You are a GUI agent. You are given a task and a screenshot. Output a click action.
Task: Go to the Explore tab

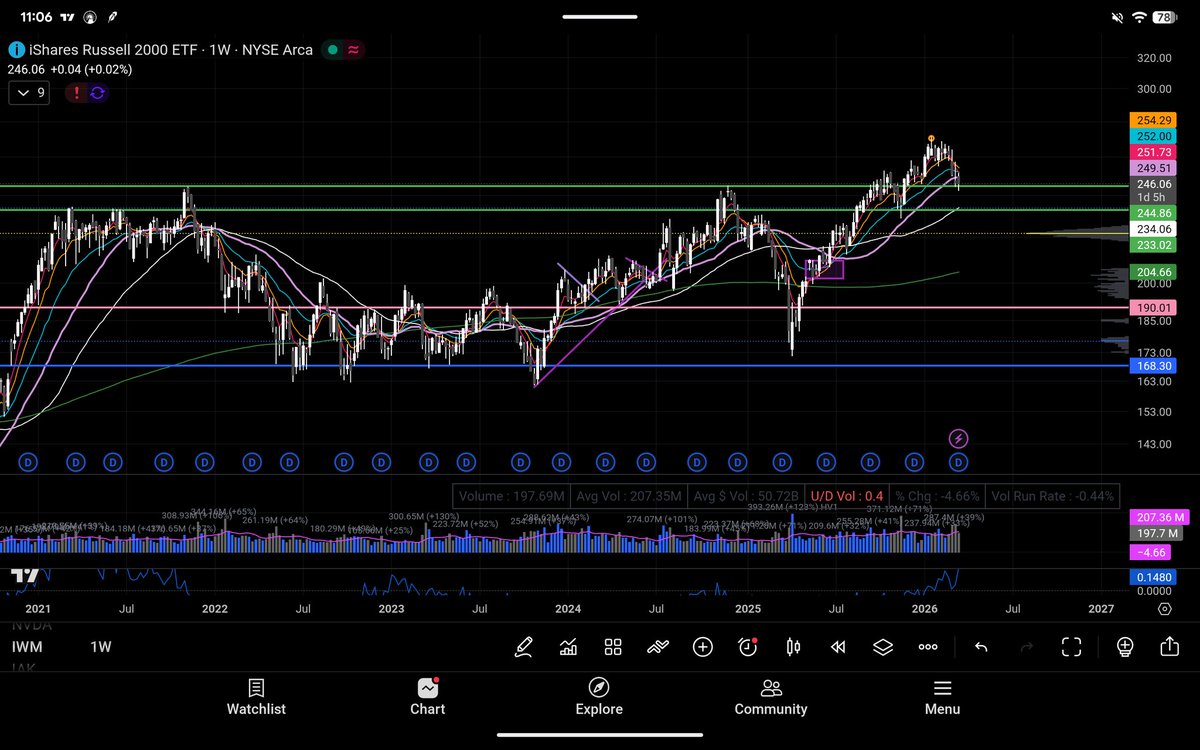[x=599, y=698]
